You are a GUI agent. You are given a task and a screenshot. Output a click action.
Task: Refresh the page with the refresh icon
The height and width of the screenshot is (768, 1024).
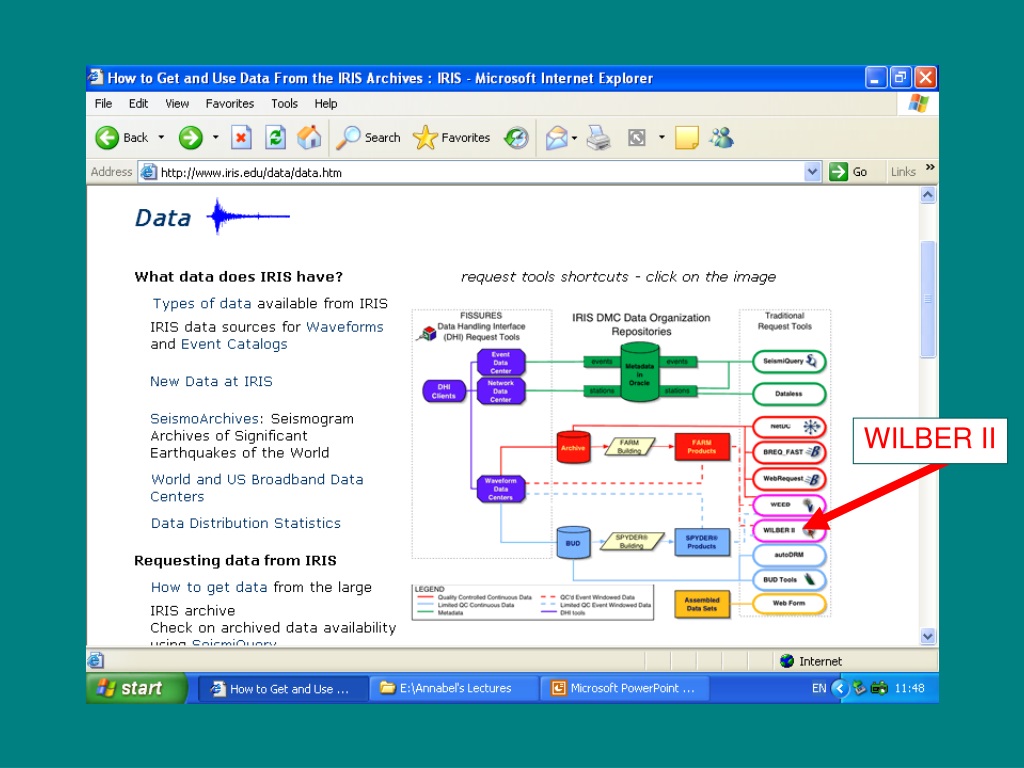[276, 138]
